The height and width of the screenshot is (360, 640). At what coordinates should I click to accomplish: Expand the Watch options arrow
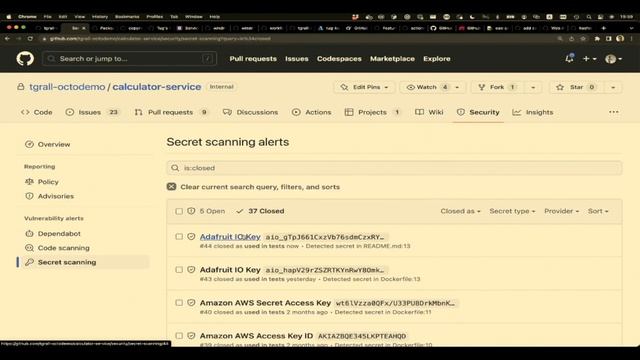[x=457, y=87]
